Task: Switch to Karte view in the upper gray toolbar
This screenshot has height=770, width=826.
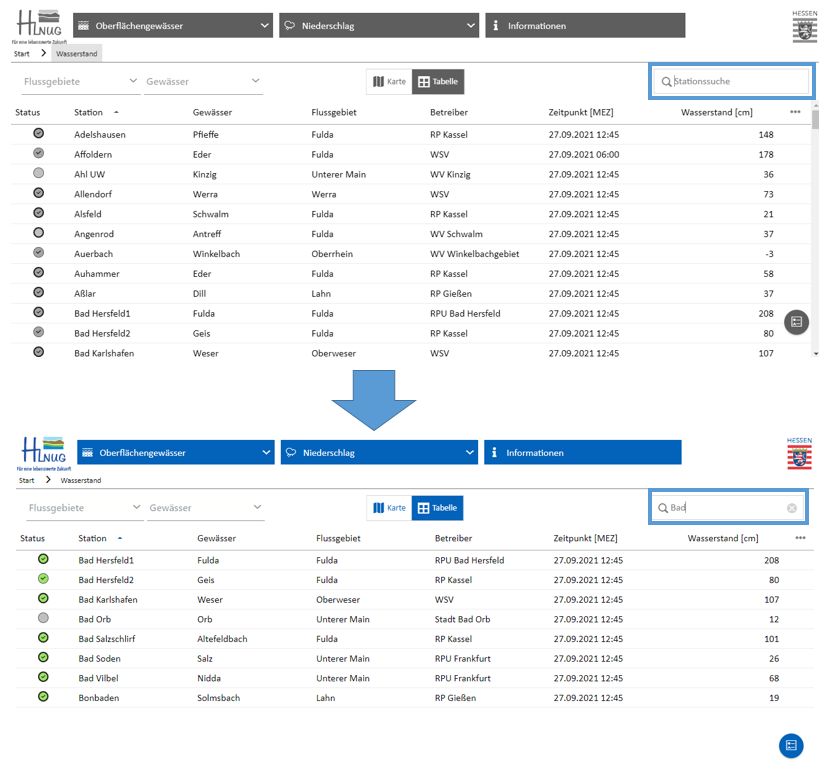Action: (389, 82)
